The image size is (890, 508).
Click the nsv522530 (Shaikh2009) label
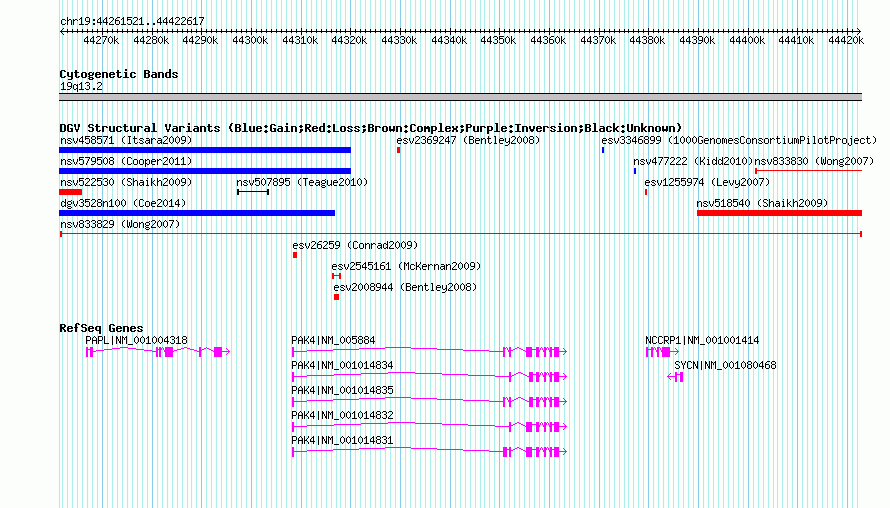pyautogui.click(x=126, y=182)
